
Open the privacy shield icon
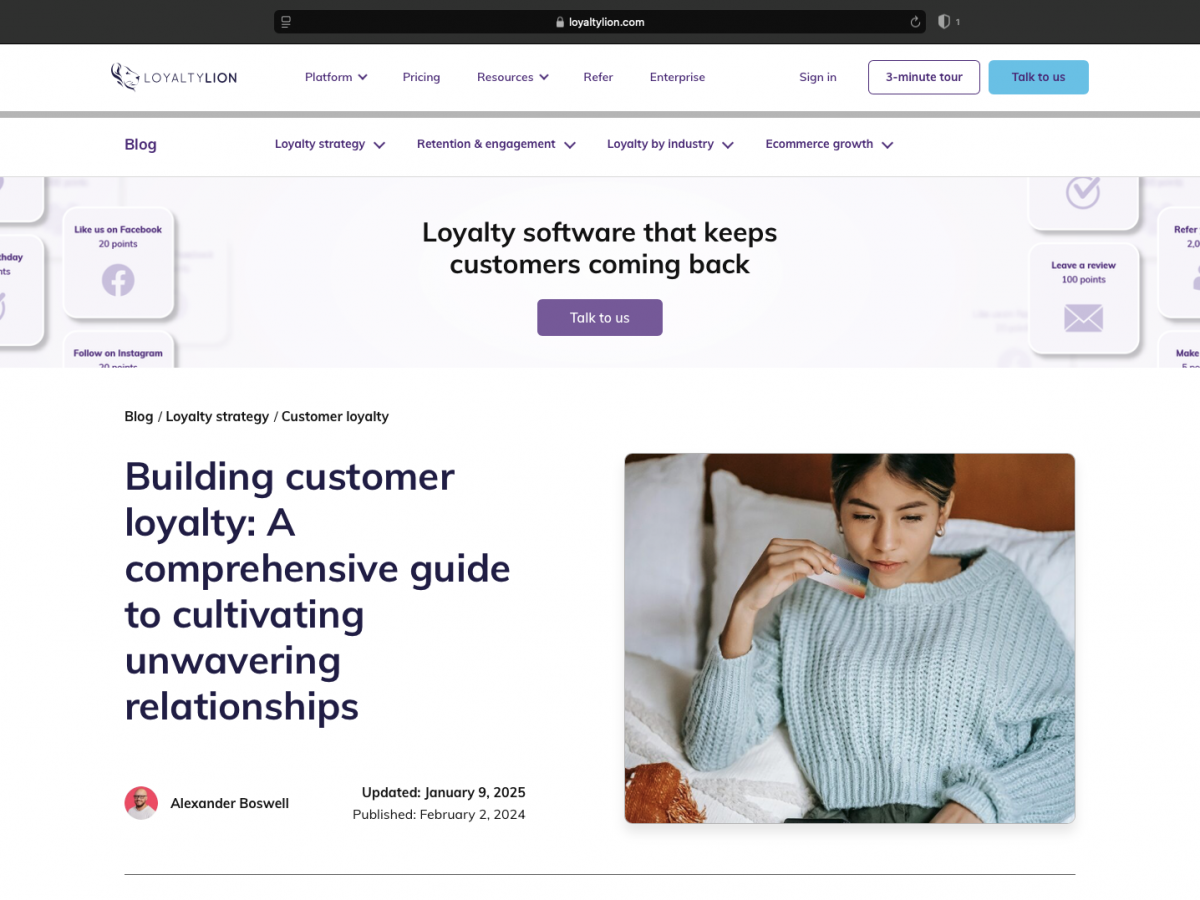943,22
